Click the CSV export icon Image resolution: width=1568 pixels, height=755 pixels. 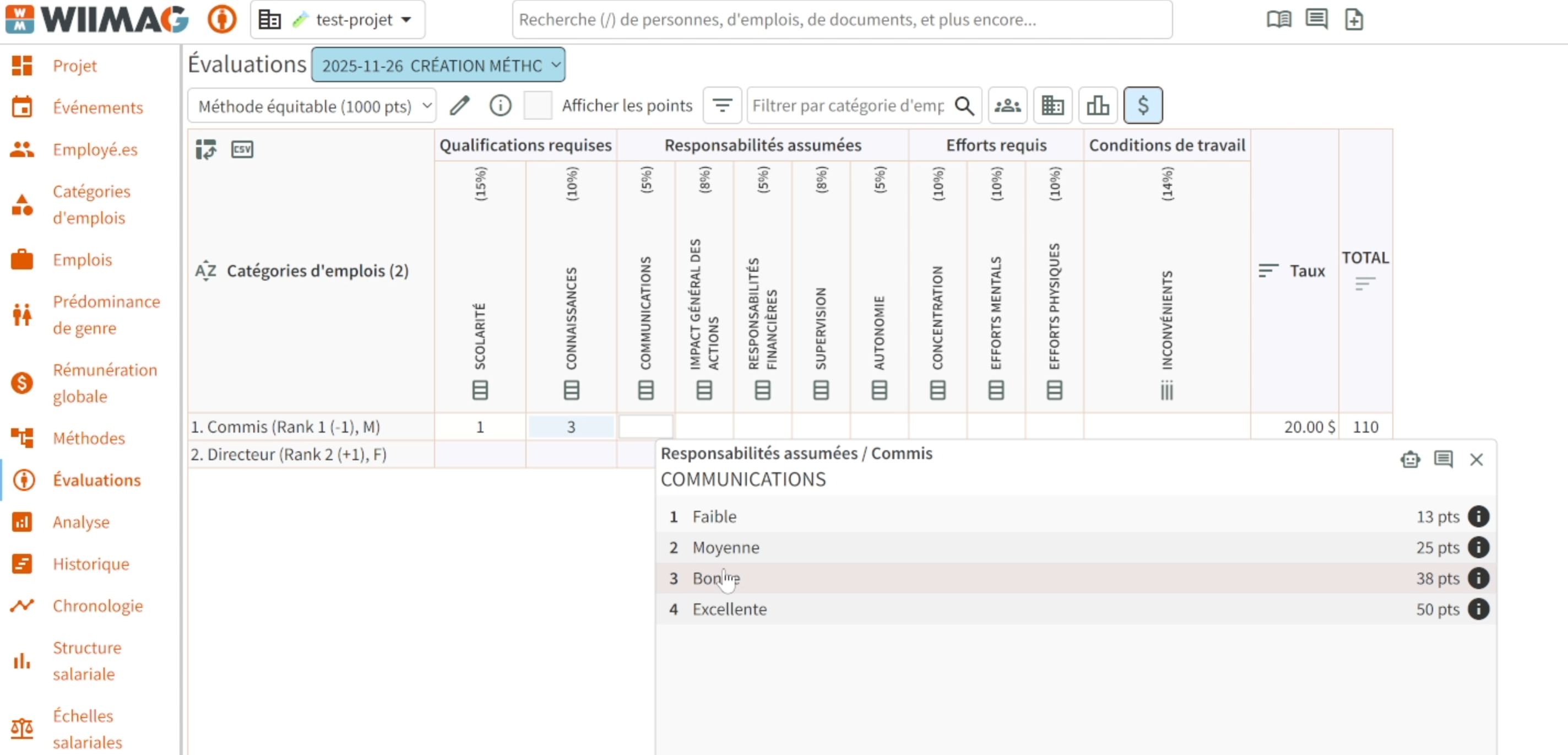[x=242, y=149]
